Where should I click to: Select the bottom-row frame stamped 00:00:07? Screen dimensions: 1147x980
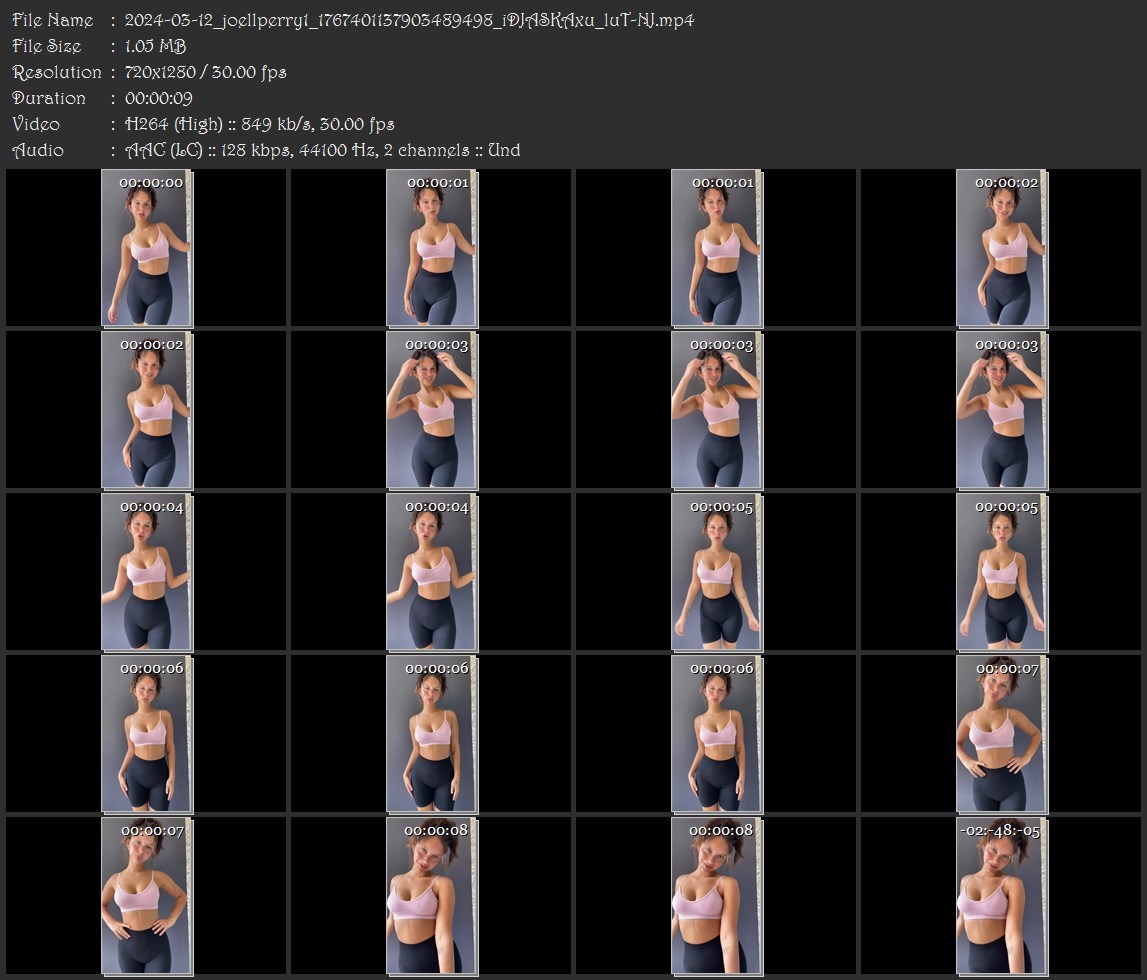click(x=146, y=896)
